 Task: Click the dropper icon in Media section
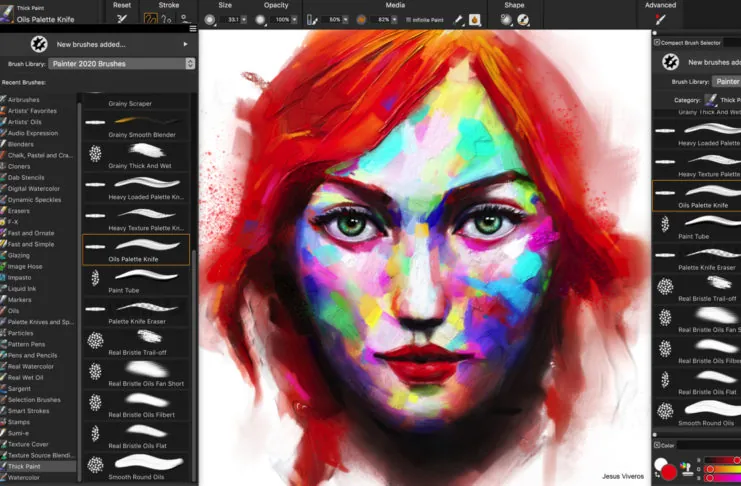[458, 19]
